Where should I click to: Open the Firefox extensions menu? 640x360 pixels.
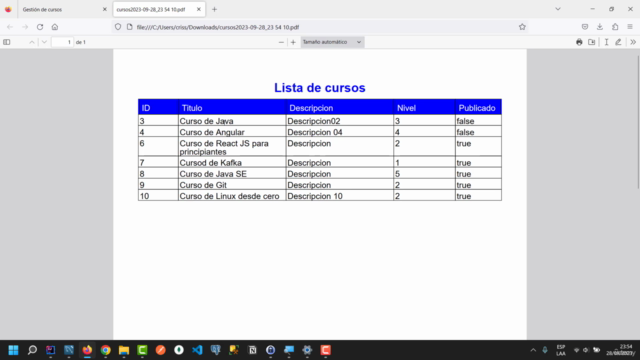(615, 27)
